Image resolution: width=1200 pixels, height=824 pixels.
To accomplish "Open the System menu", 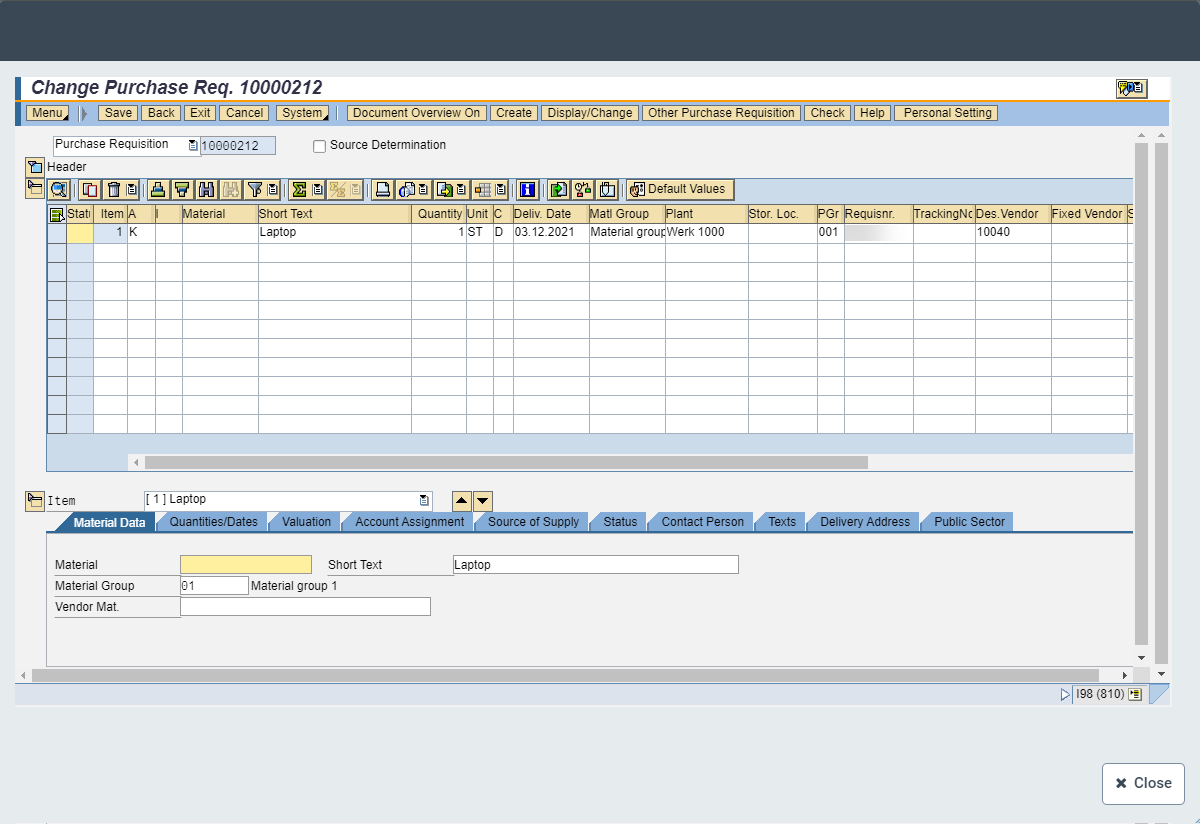I will point(303,113).
